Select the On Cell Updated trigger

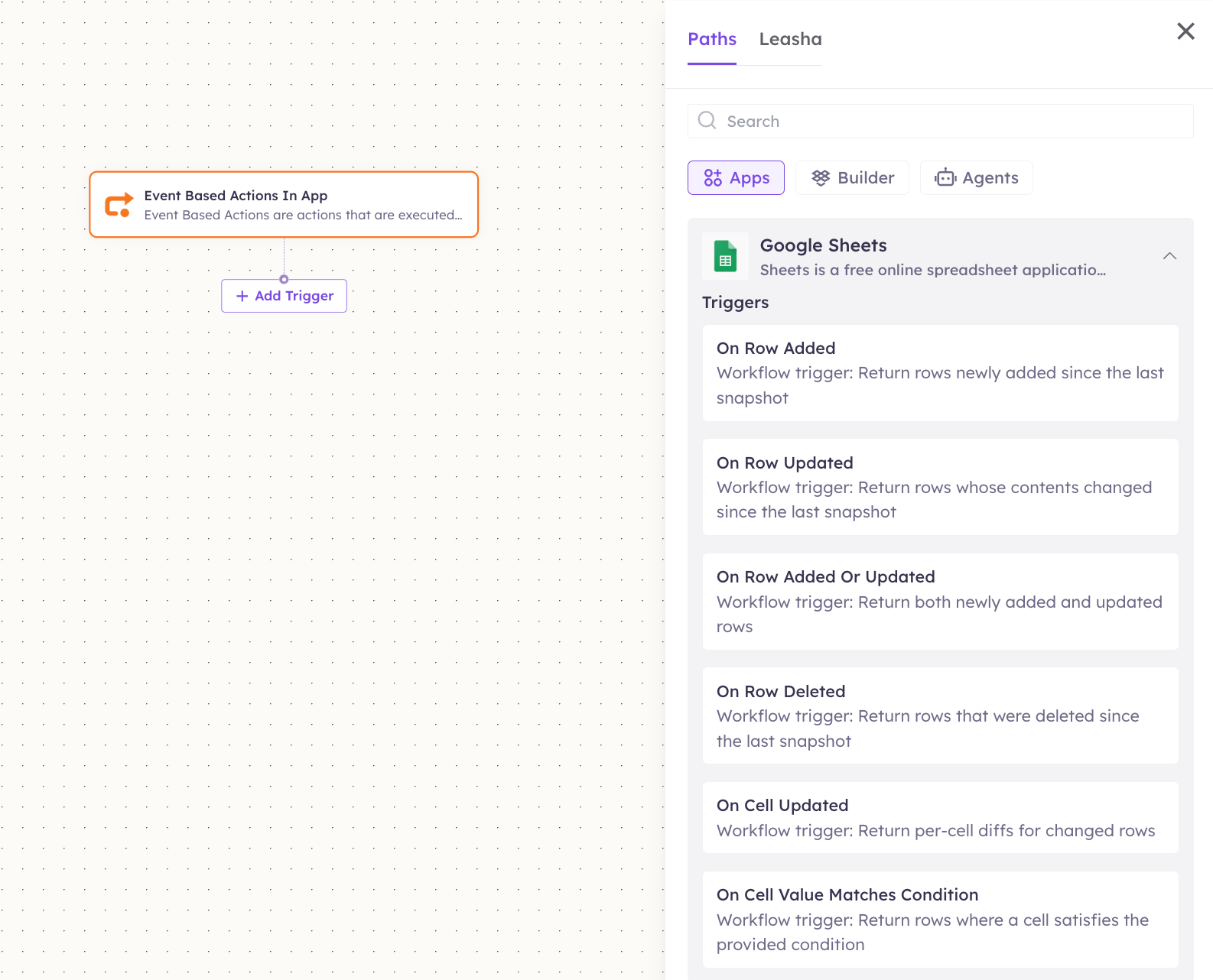coord(940,817)
